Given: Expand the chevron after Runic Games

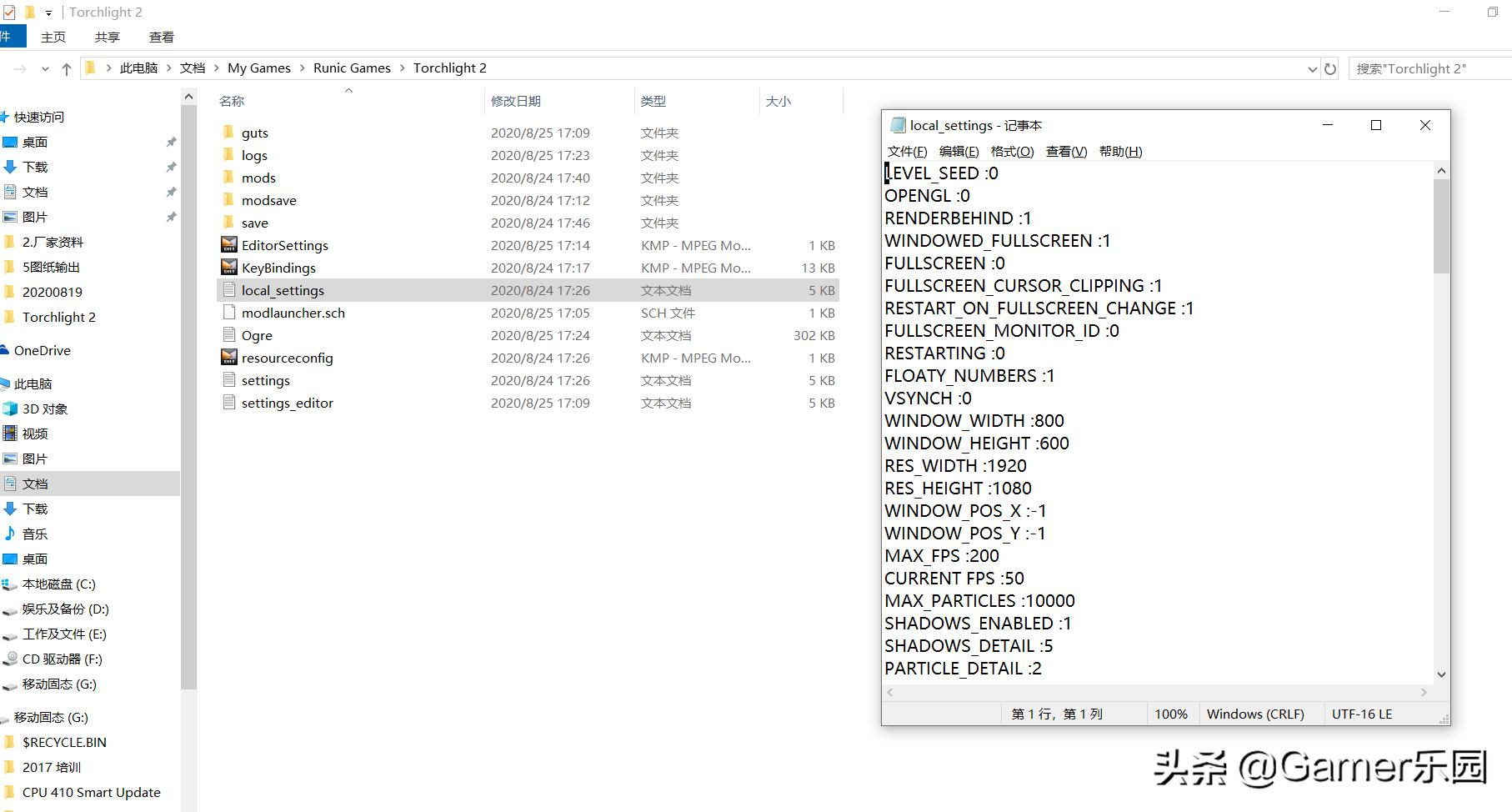Looking at the screenshot, I should tap(403, 68).
